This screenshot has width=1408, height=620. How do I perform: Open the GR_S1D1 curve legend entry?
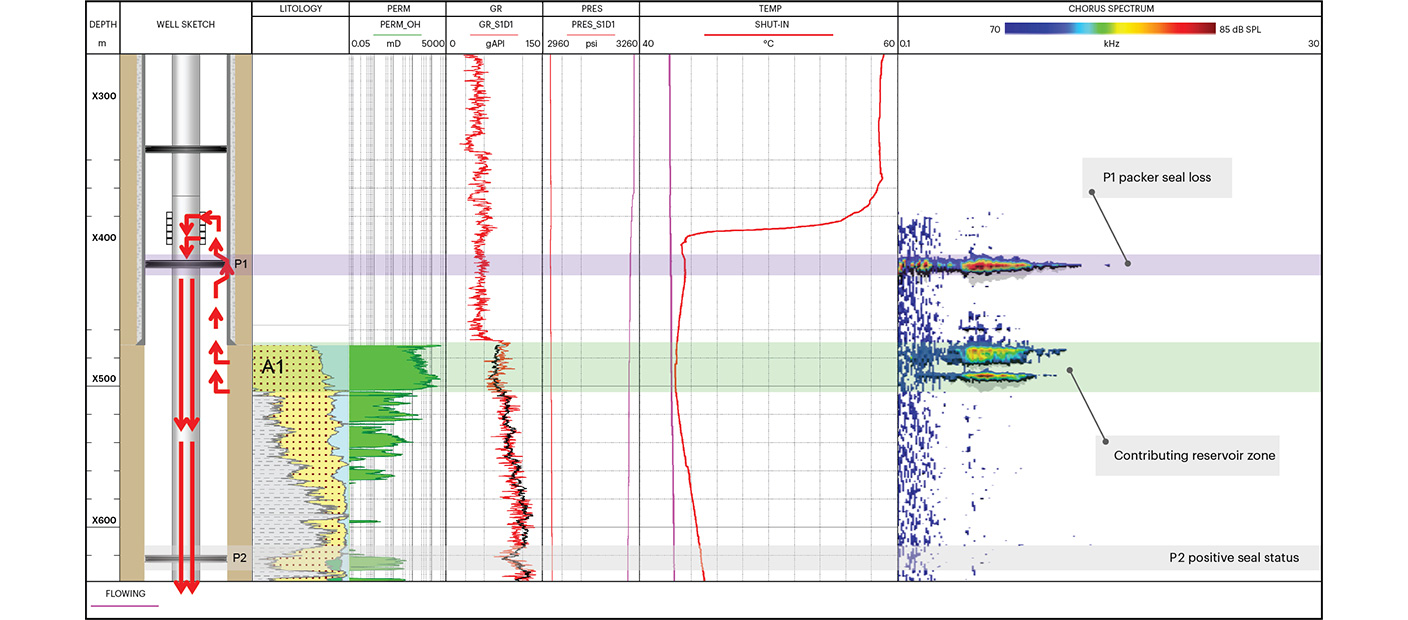(493, 25)
